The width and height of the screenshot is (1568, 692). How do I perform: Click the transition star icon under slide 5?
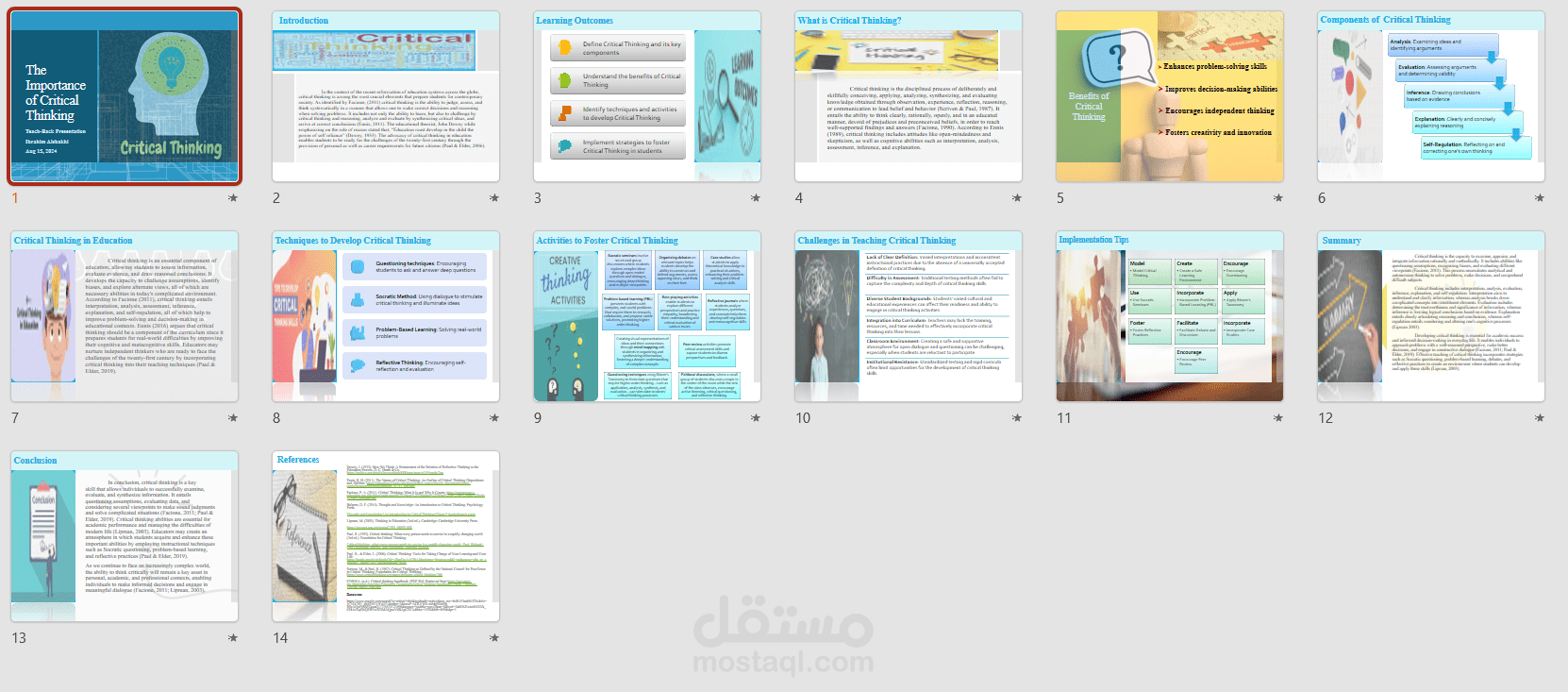coord(1278,198)
